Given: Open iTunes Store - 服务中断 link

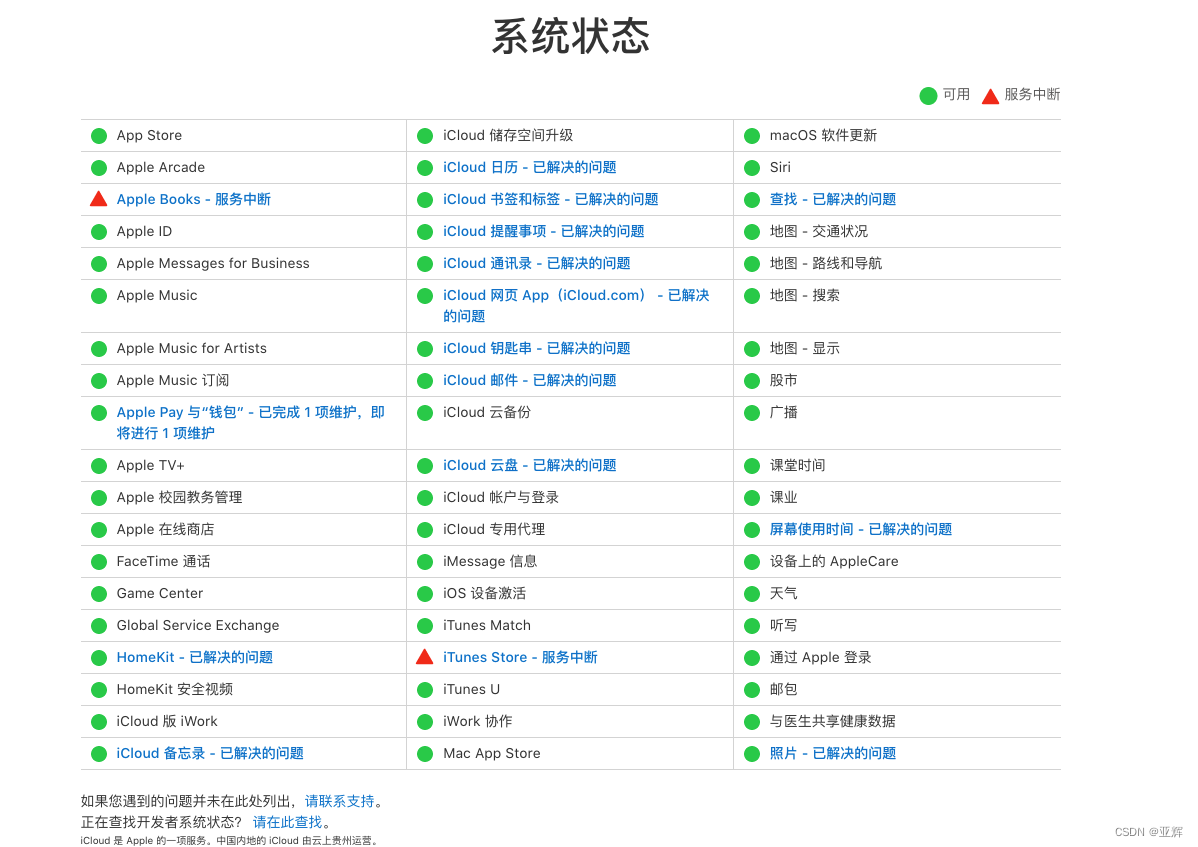Looking at the screenshot, I should [x=520, y=658].
